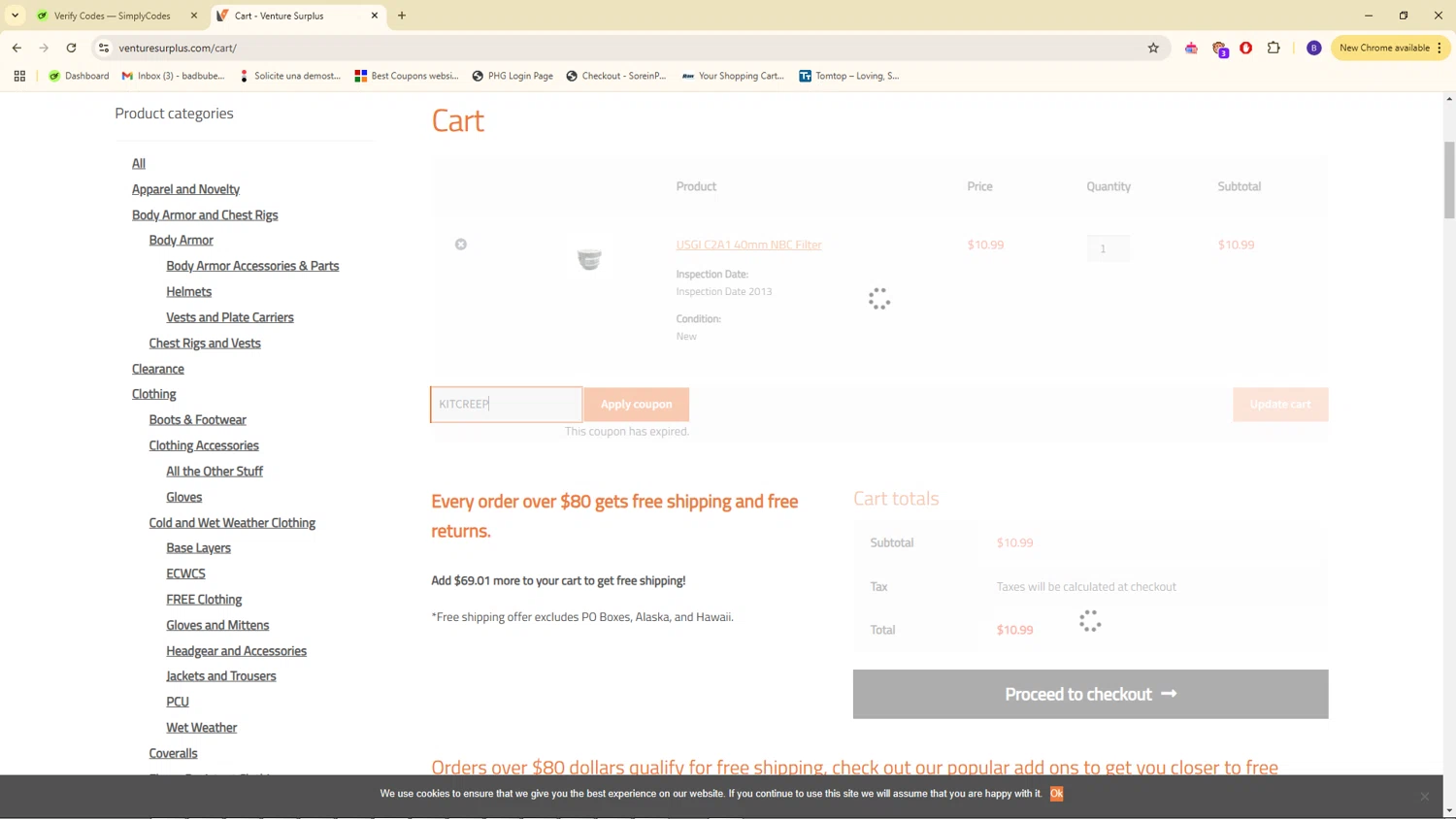This screenshot has width=1456, height=819.
Task: Open Body Armor Accessories & Parts
Action: pyautogui.click(x=252, y=266)
